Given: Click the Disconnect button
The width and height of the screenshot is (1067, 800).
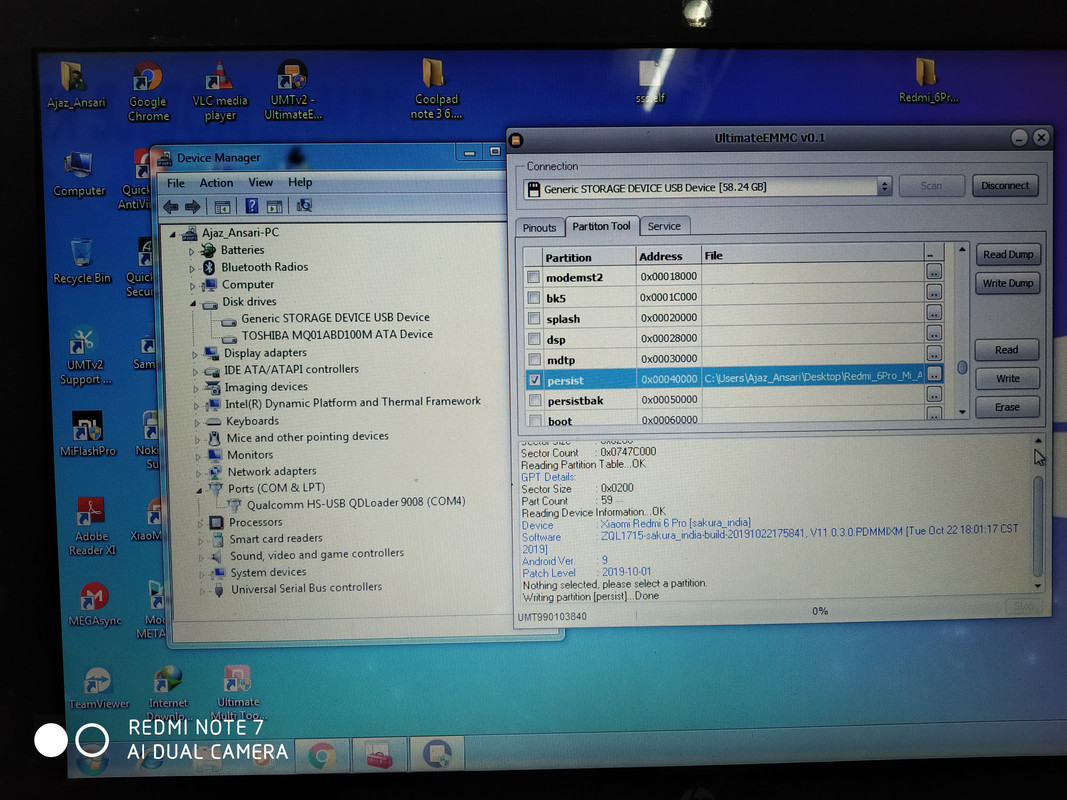Looking at the screenshot, I should click(1004, 185).
